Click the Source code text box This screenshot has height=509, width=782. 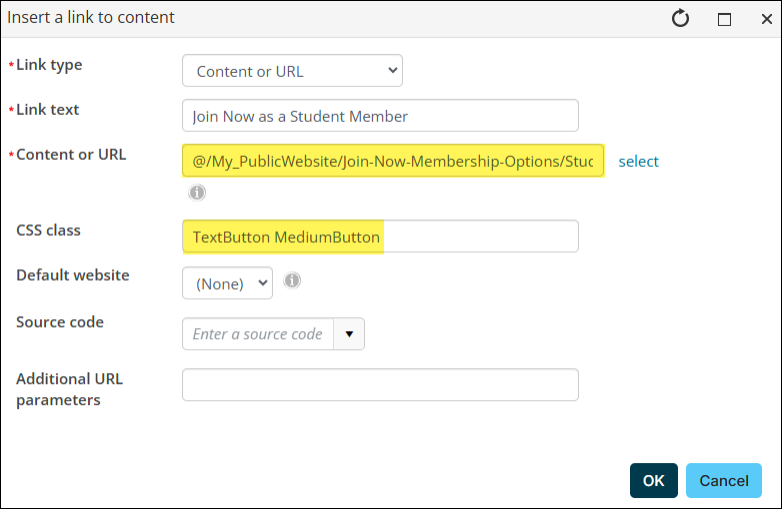click(x=258, y=334)
